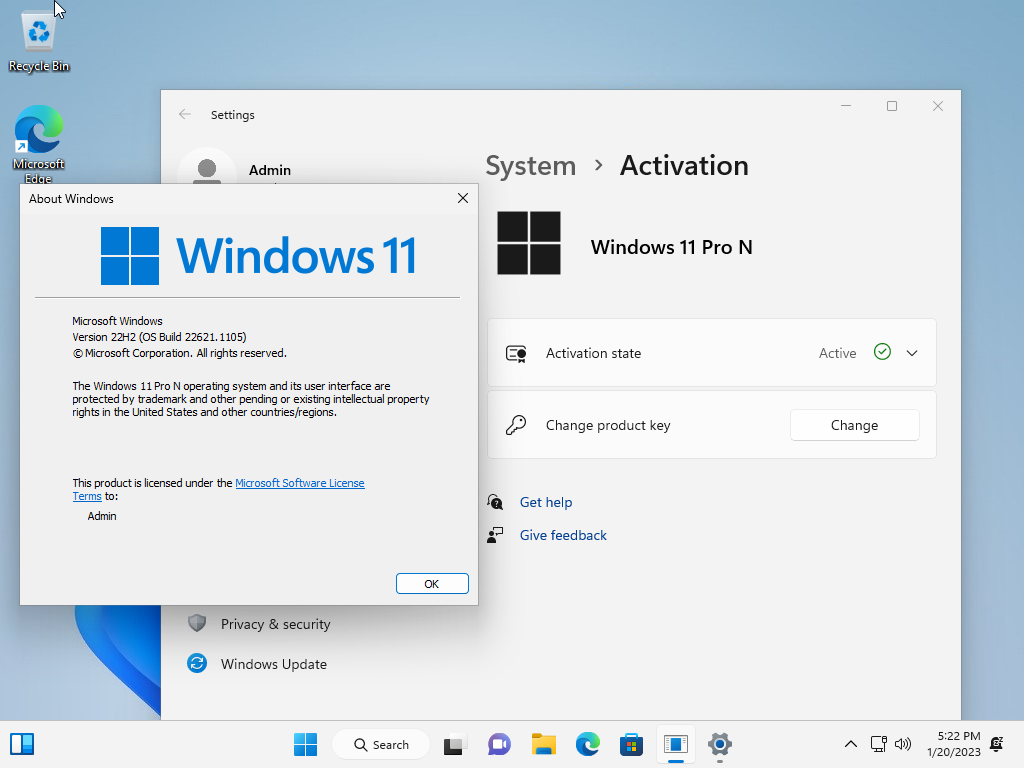The width and height of the screenshot is (1024, 768).
Task: Minimize the Settings window
Action: tap(846, 106)
